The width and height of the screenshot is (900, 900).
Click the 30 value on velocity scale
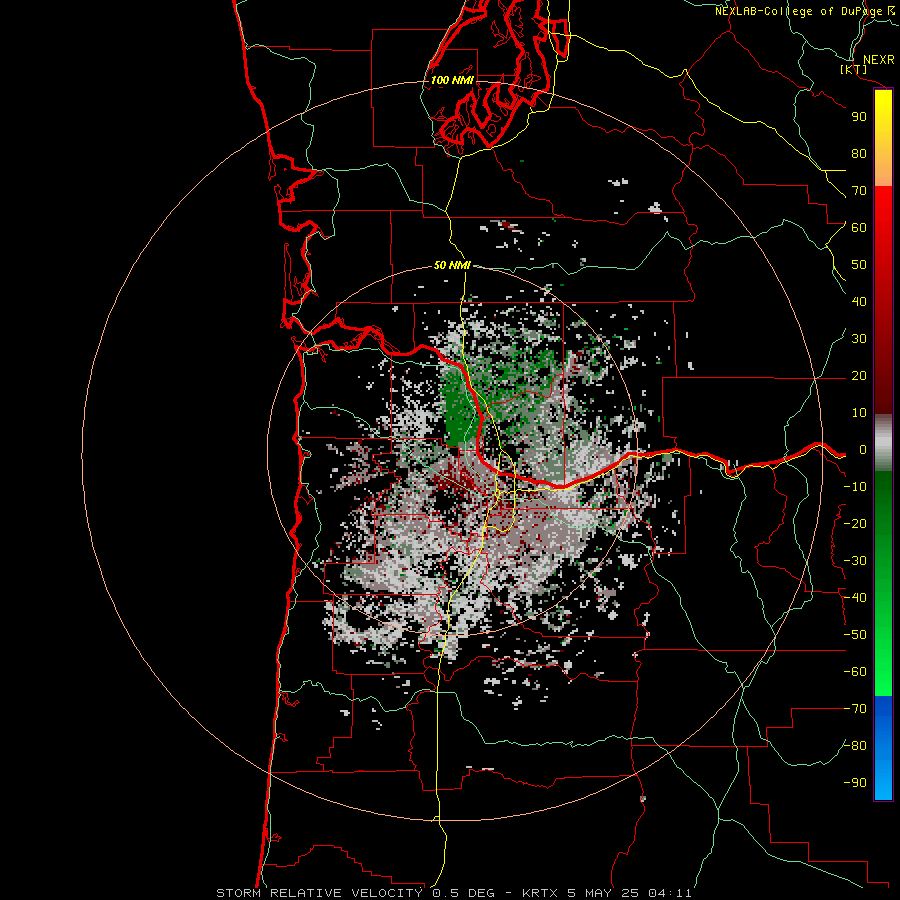[x=859, y=339]
